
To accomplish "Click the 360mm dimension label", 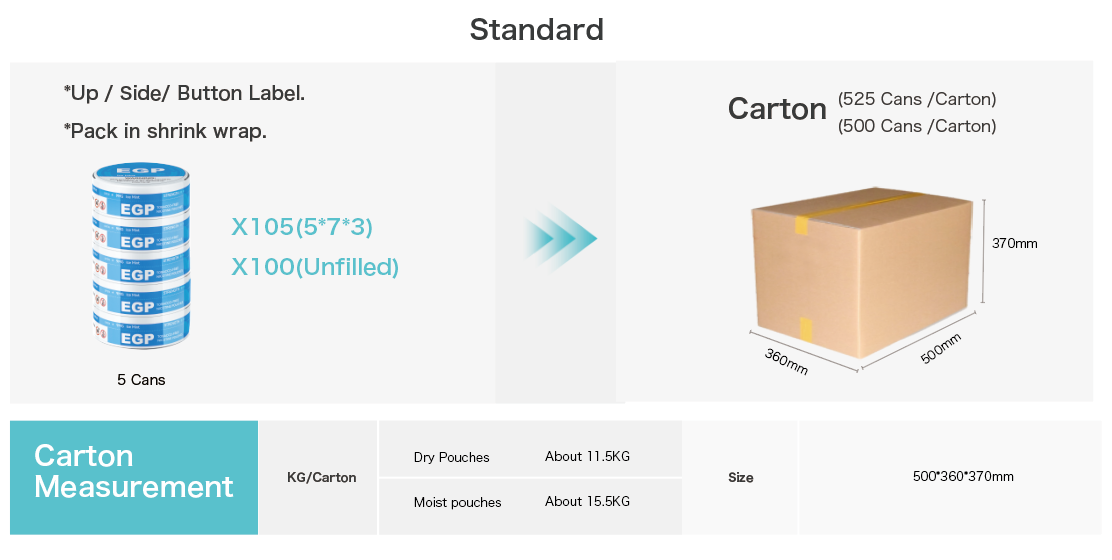I will point(786,361).
